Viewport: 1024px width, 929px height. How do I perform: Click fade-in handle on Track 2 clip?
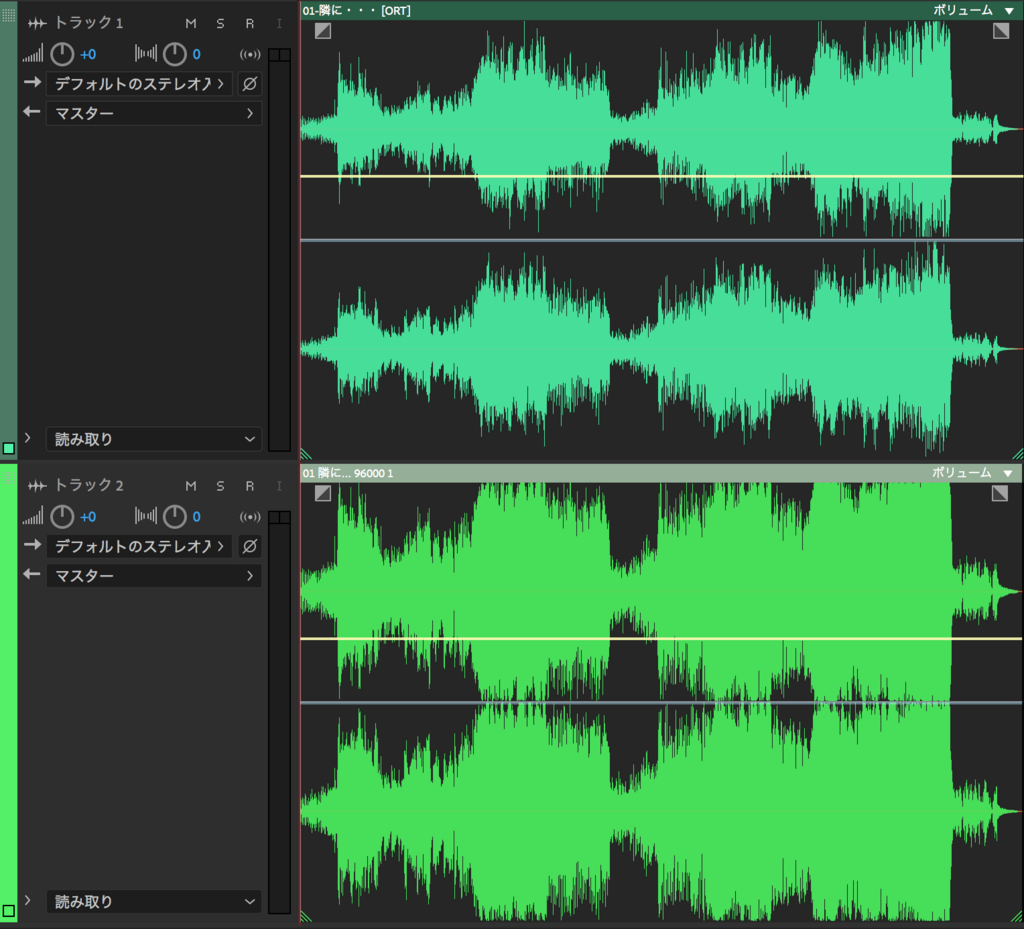coord(323,494)
